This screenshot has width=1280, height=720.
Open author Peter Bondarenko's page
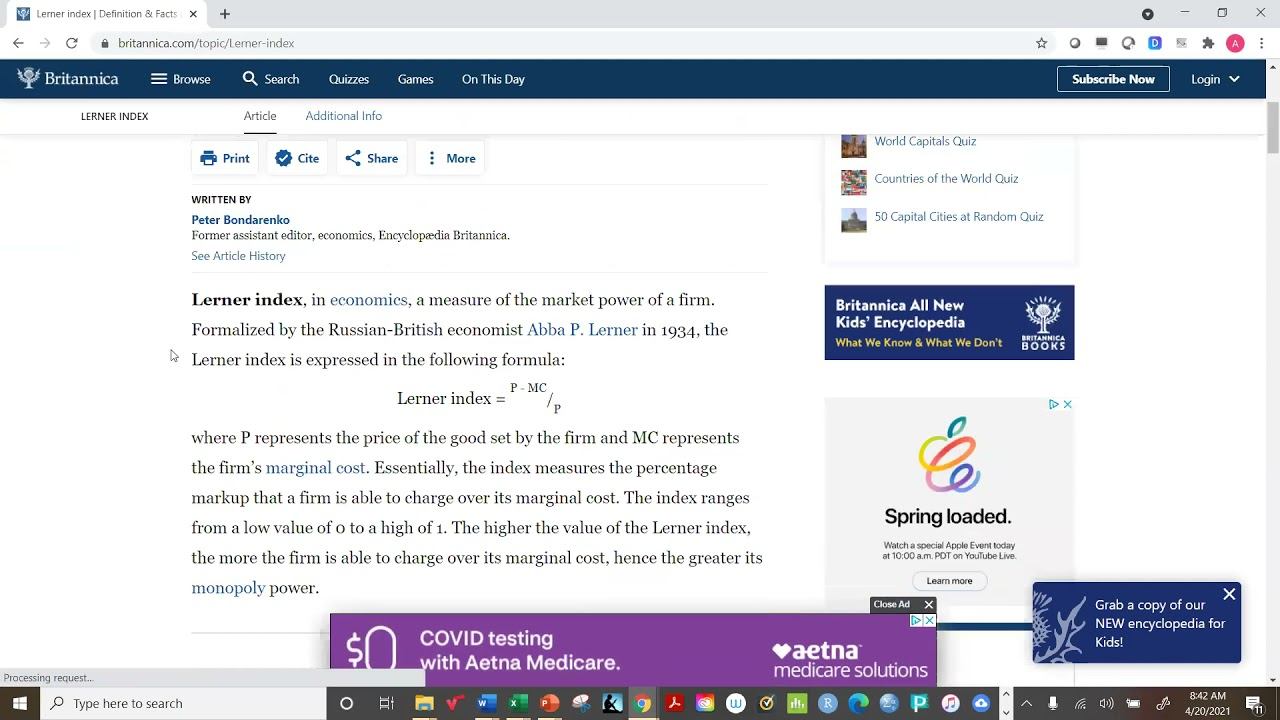(240, 219)
